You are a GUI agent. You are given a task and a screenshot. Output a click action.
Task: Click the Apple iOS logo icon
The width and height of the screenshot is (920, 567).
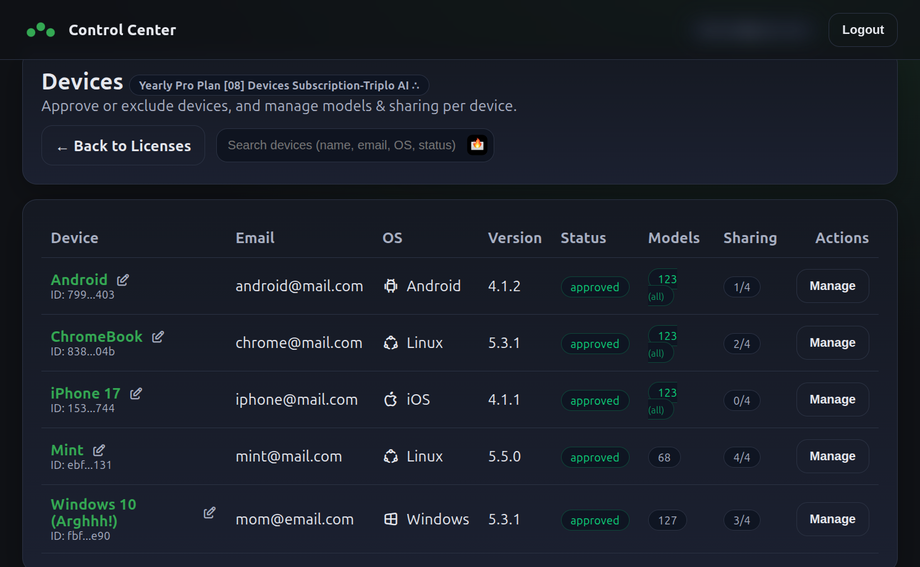coord(391,400)
